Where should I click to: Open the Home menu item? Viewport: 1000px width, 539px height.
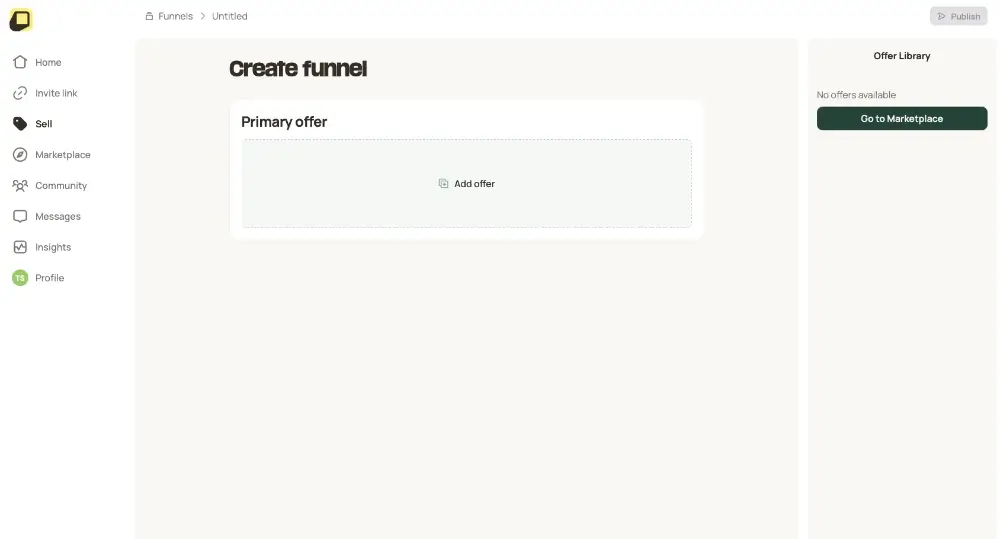48,62
